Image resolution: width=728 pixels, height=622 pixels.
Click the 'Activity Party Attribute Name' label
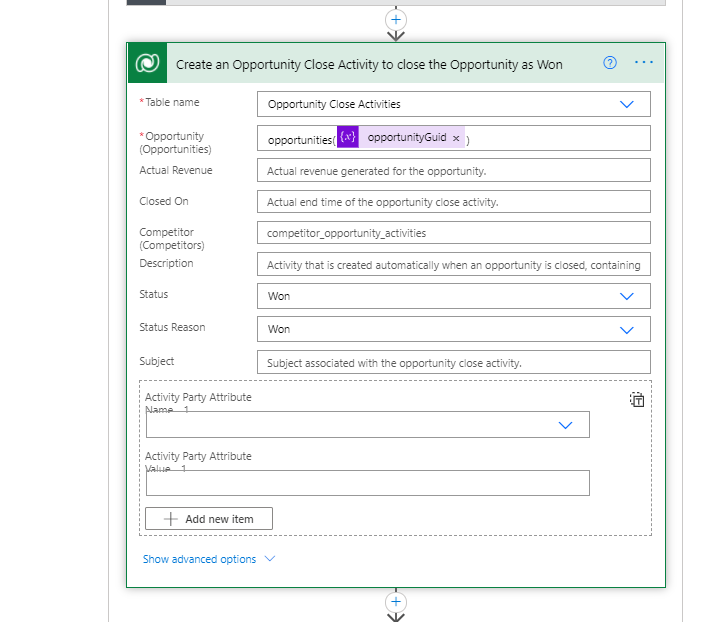(198, 403)
